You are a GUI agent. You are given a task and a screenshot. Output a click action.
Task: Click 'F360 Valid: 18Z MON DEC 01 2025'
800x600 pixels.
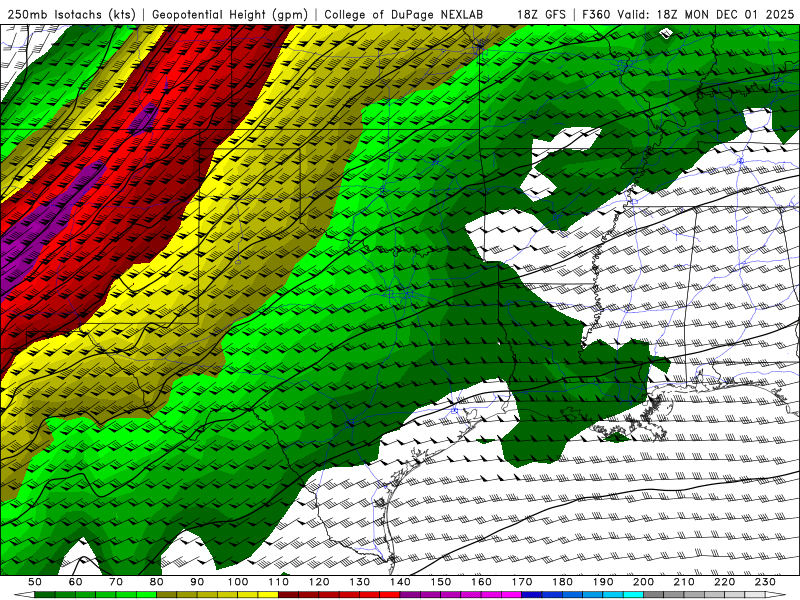pyautogui.click(x=688, y=14)
